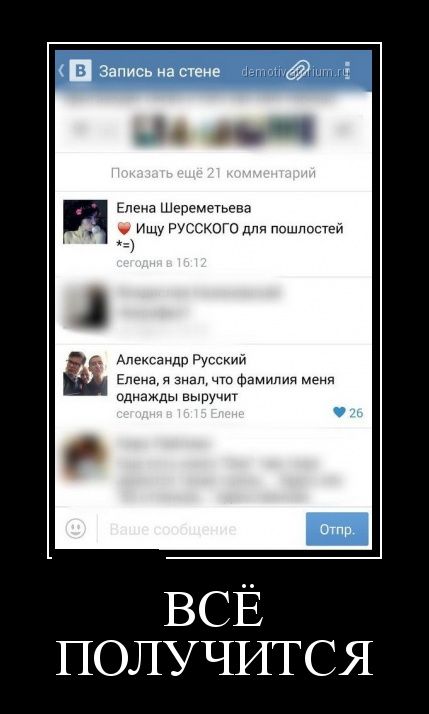Tap the comment text 'Ищу РУССКОГО для пошлостей'

pos(240,229)
